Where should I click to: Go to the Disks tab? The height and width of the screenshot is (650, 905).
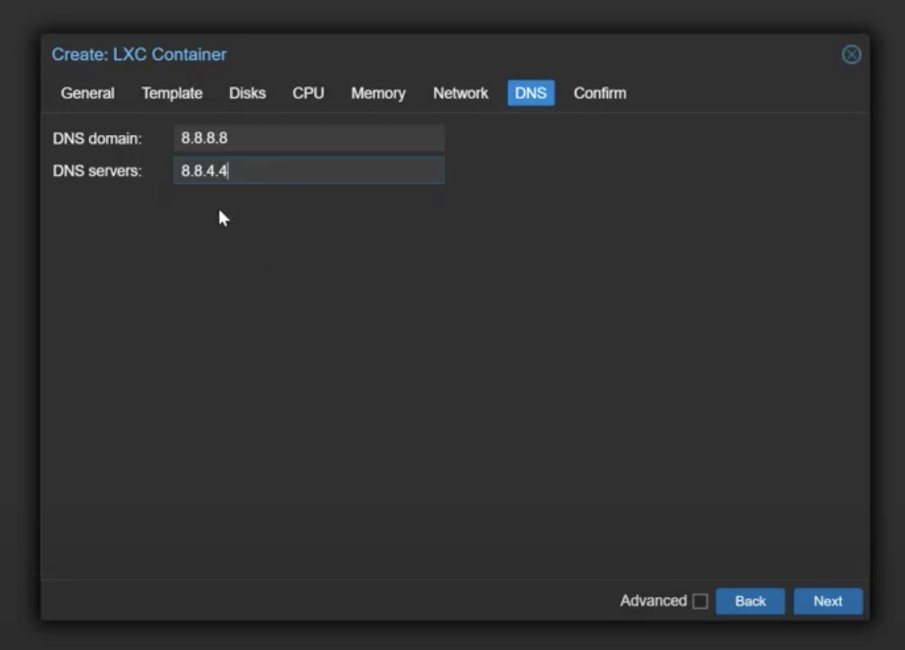[247, 93]
